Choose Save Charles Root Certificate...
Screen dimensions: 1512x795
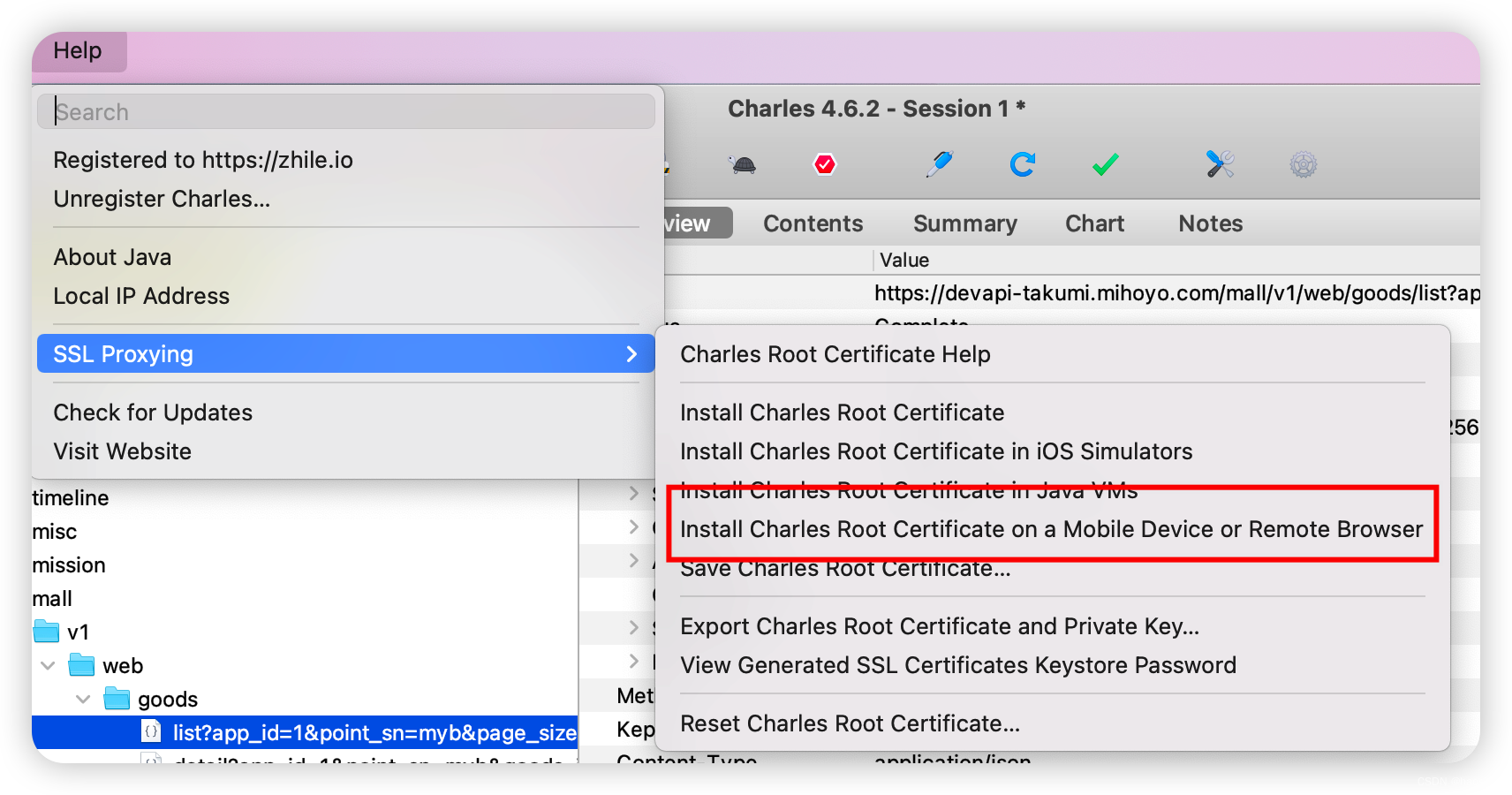845,568
